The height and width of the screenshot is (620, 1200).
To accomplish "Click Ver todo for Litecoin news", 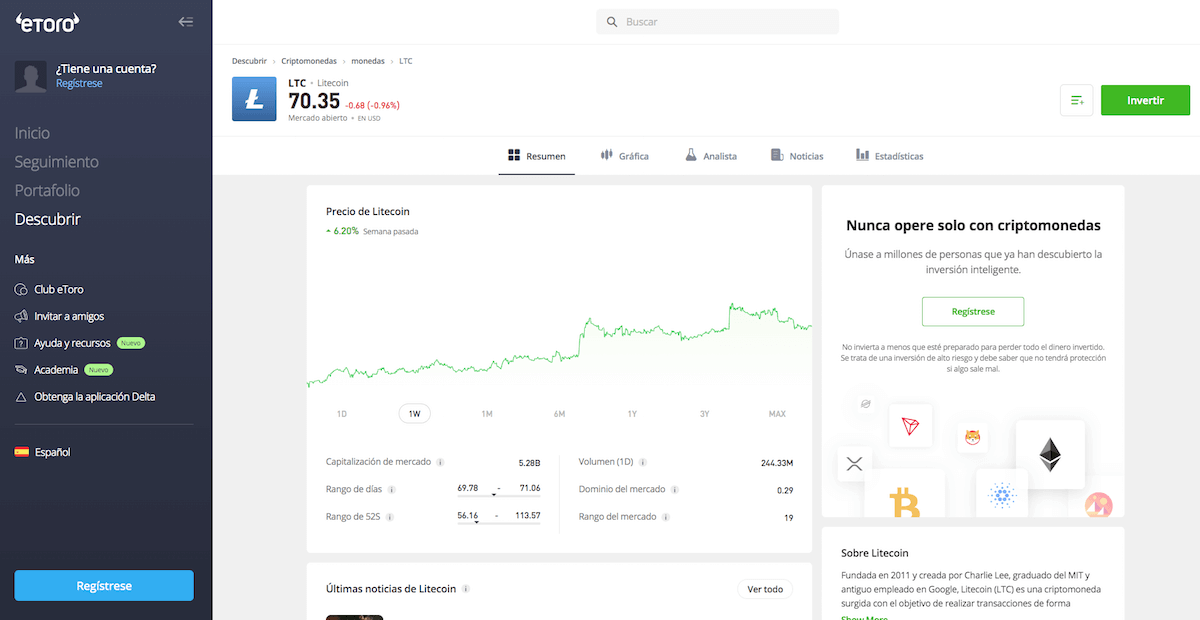I will (x=765, y=589).
